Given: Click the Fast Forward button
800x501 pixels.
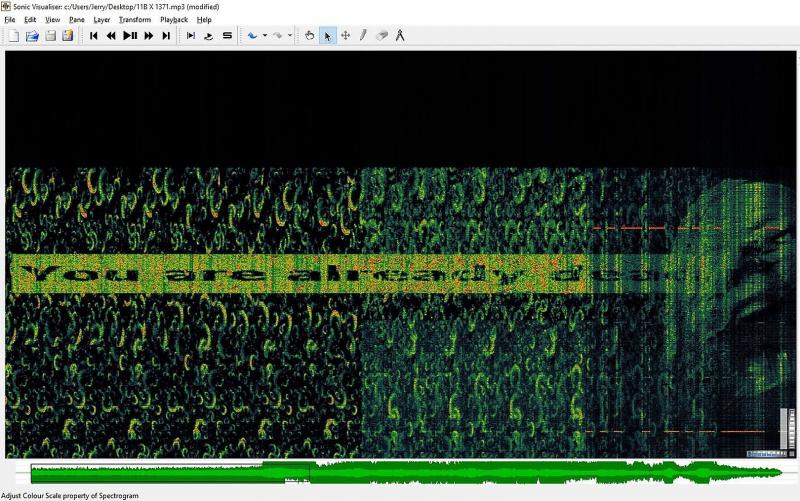Looking at the screenshot, I should tap(148, 36).
